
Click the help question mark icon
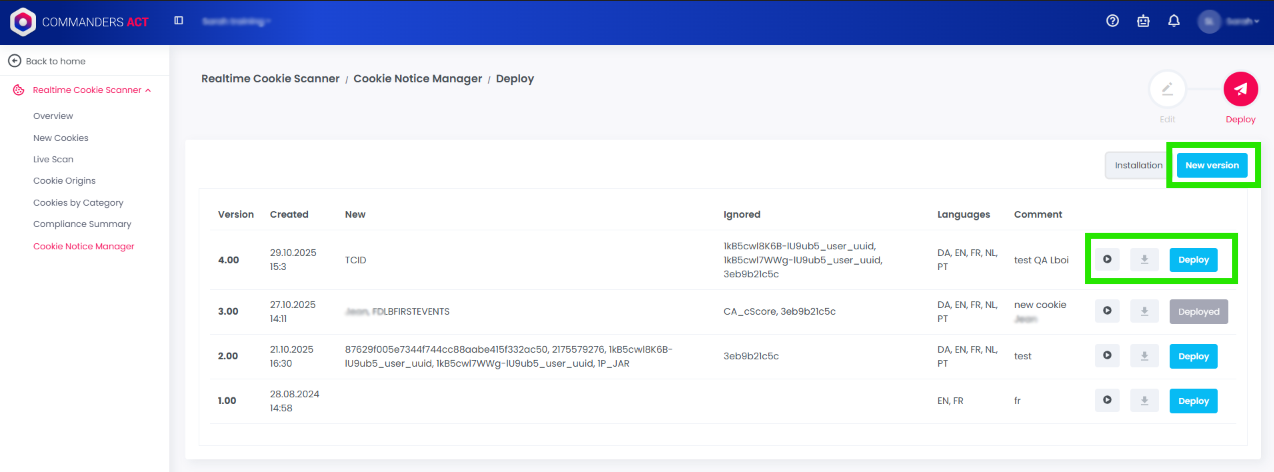1112,21
